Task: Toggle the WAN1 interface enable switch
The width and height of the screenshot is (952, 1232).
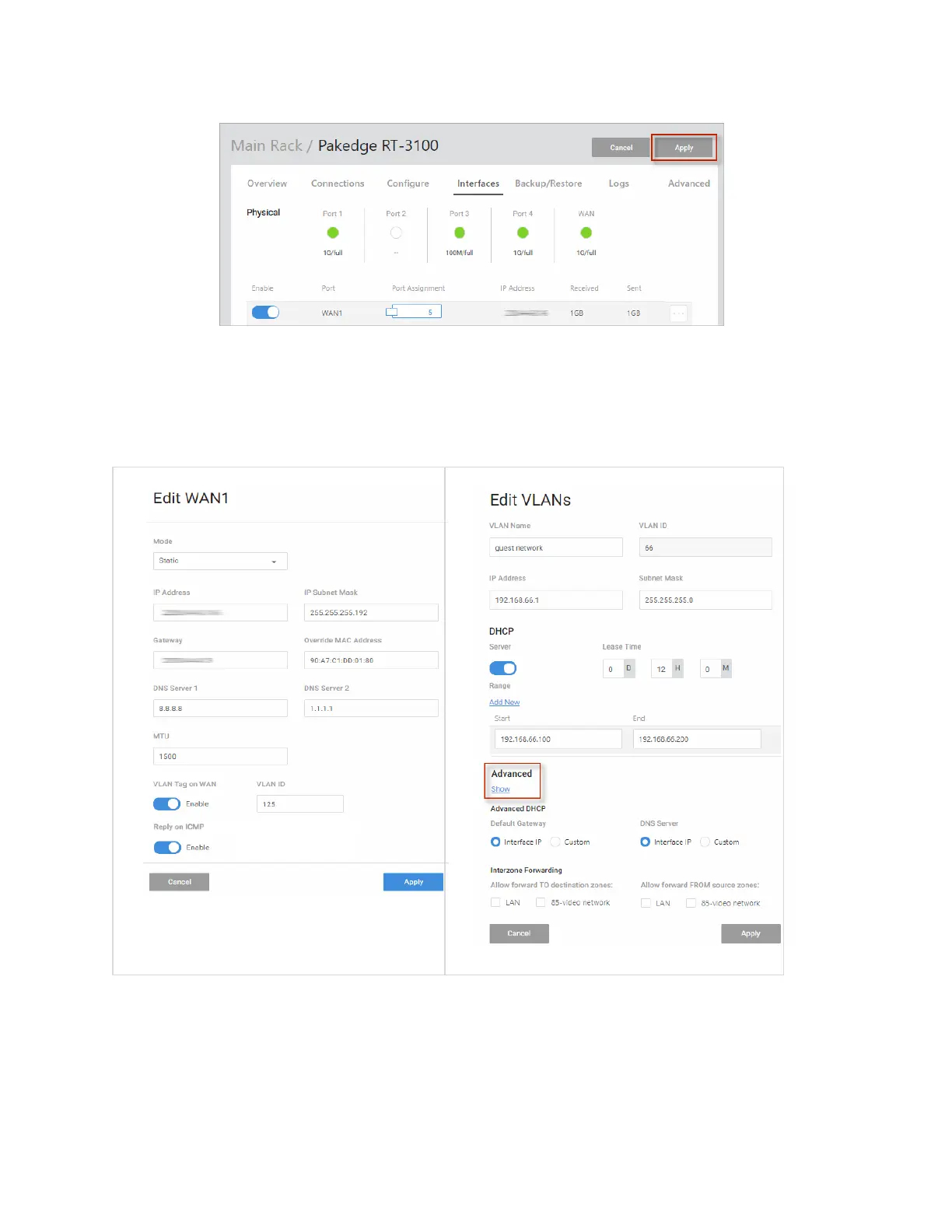Action: [x=265, y=312]
